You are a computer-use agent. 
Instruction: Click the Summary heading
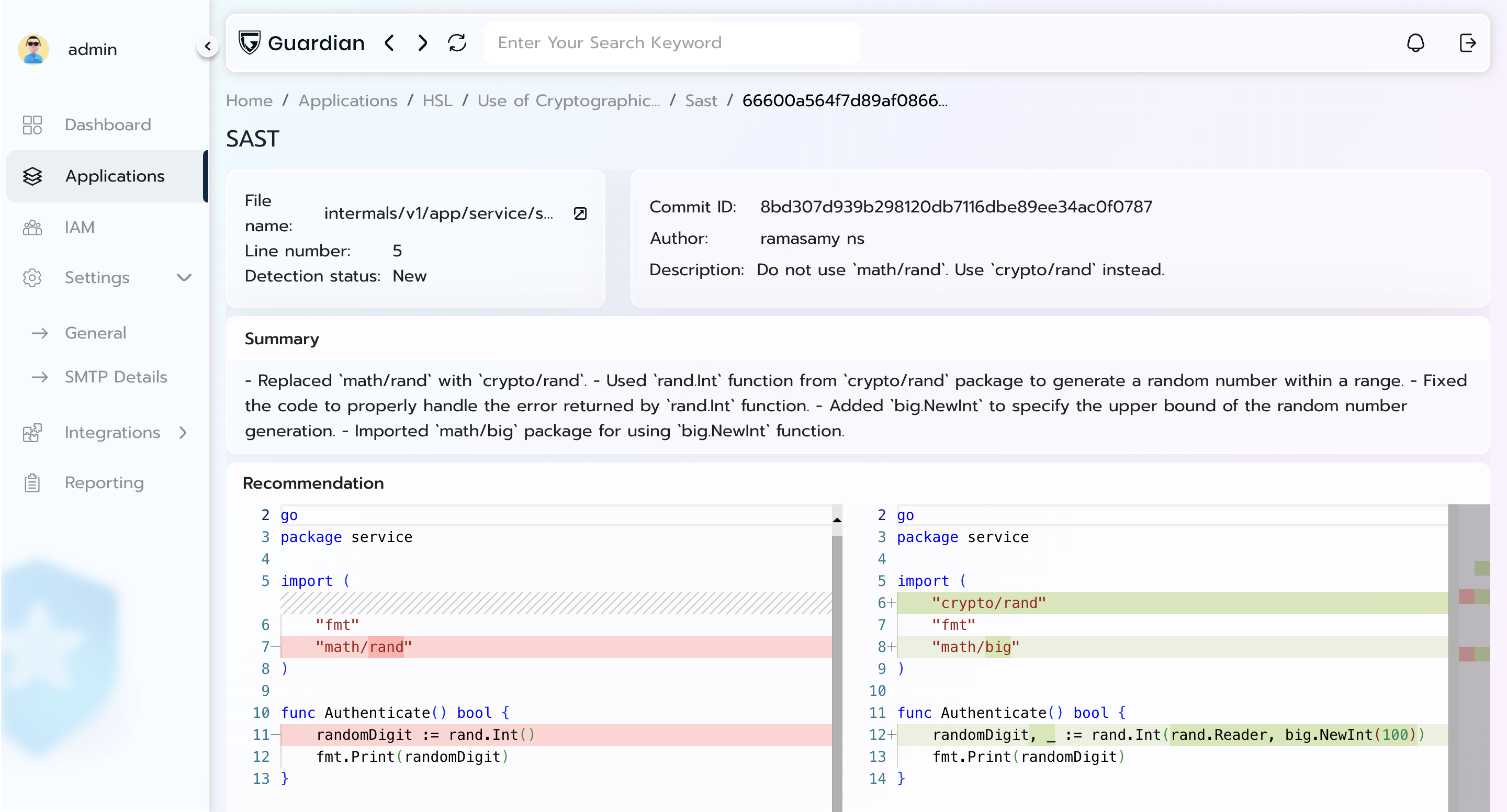[282, 340]
